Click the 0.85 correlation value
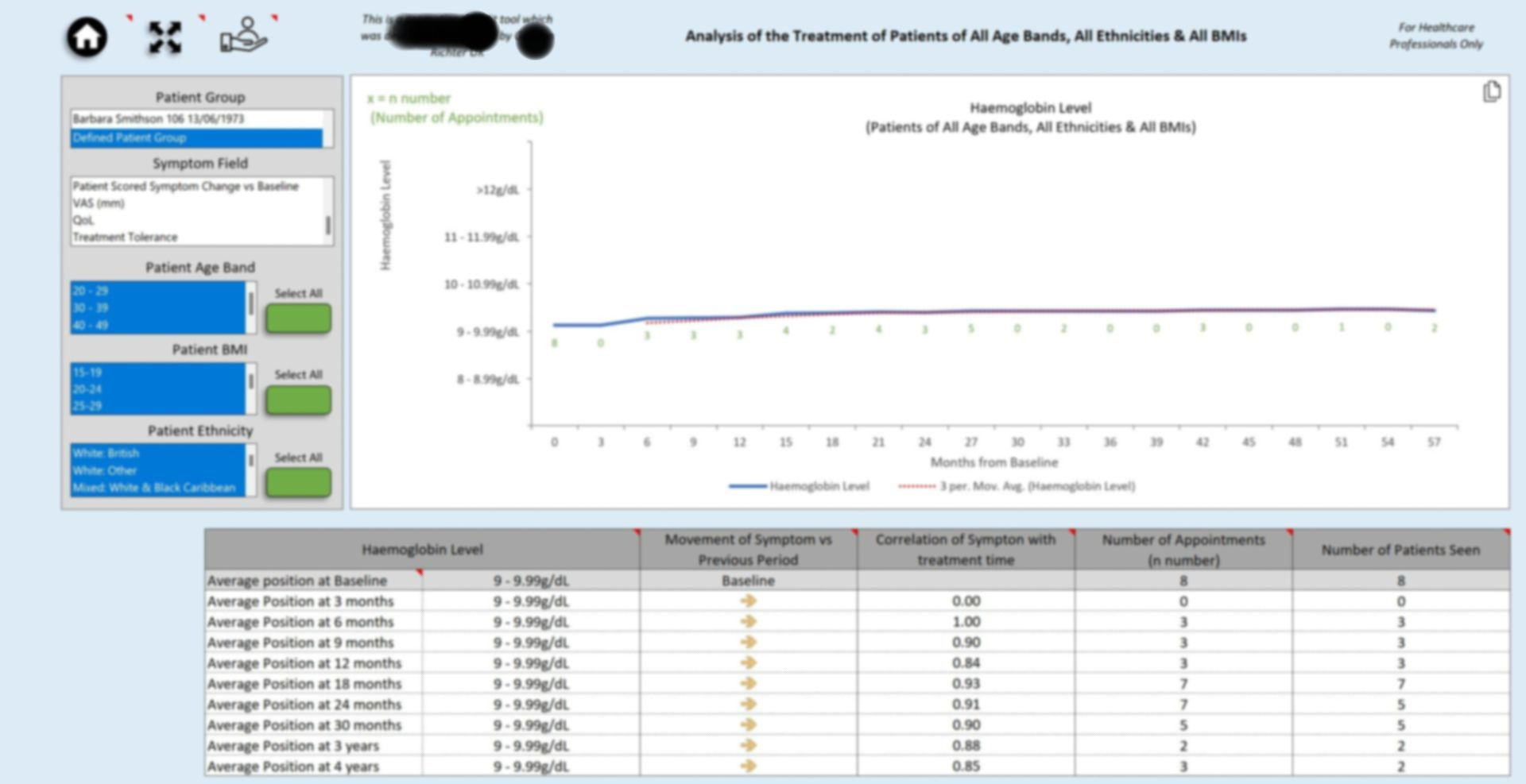Image resolution: width=1526 pixels, height=784 pixels. click(966, 767)
